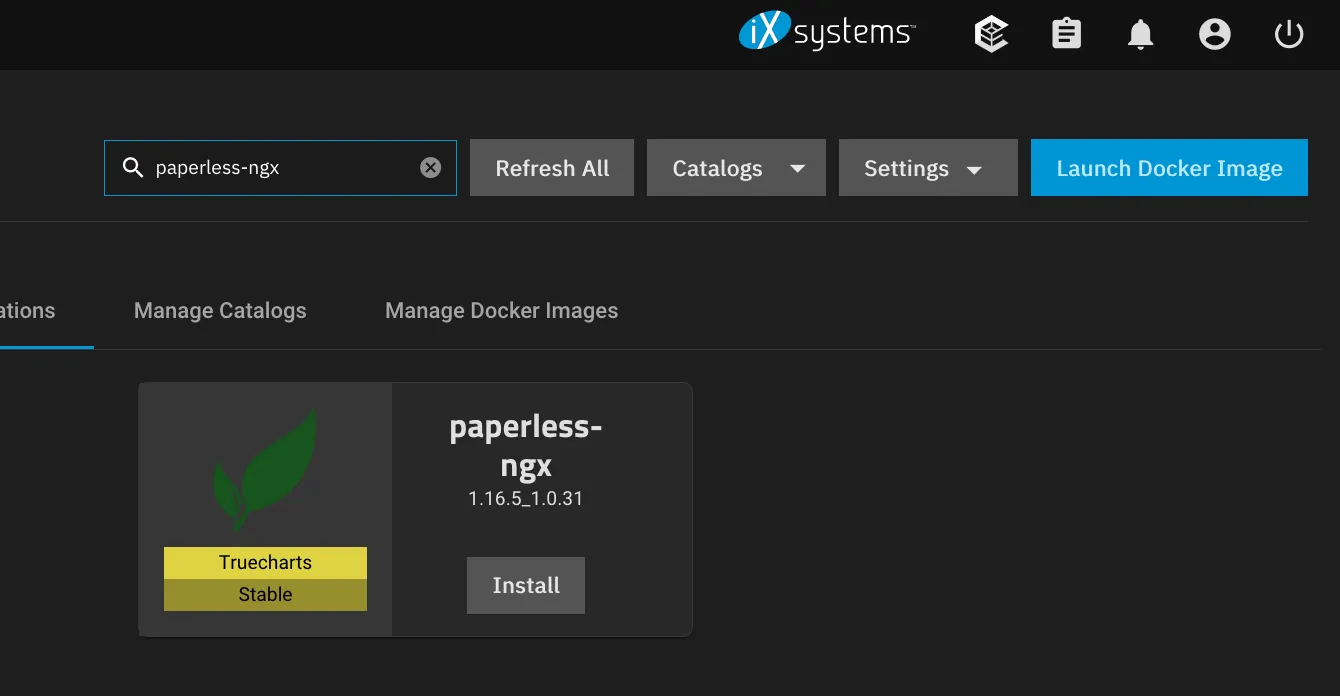This screenshot has height=696, width=1340.
Task: Open the Catalogs dropdown
Action: 736,167
